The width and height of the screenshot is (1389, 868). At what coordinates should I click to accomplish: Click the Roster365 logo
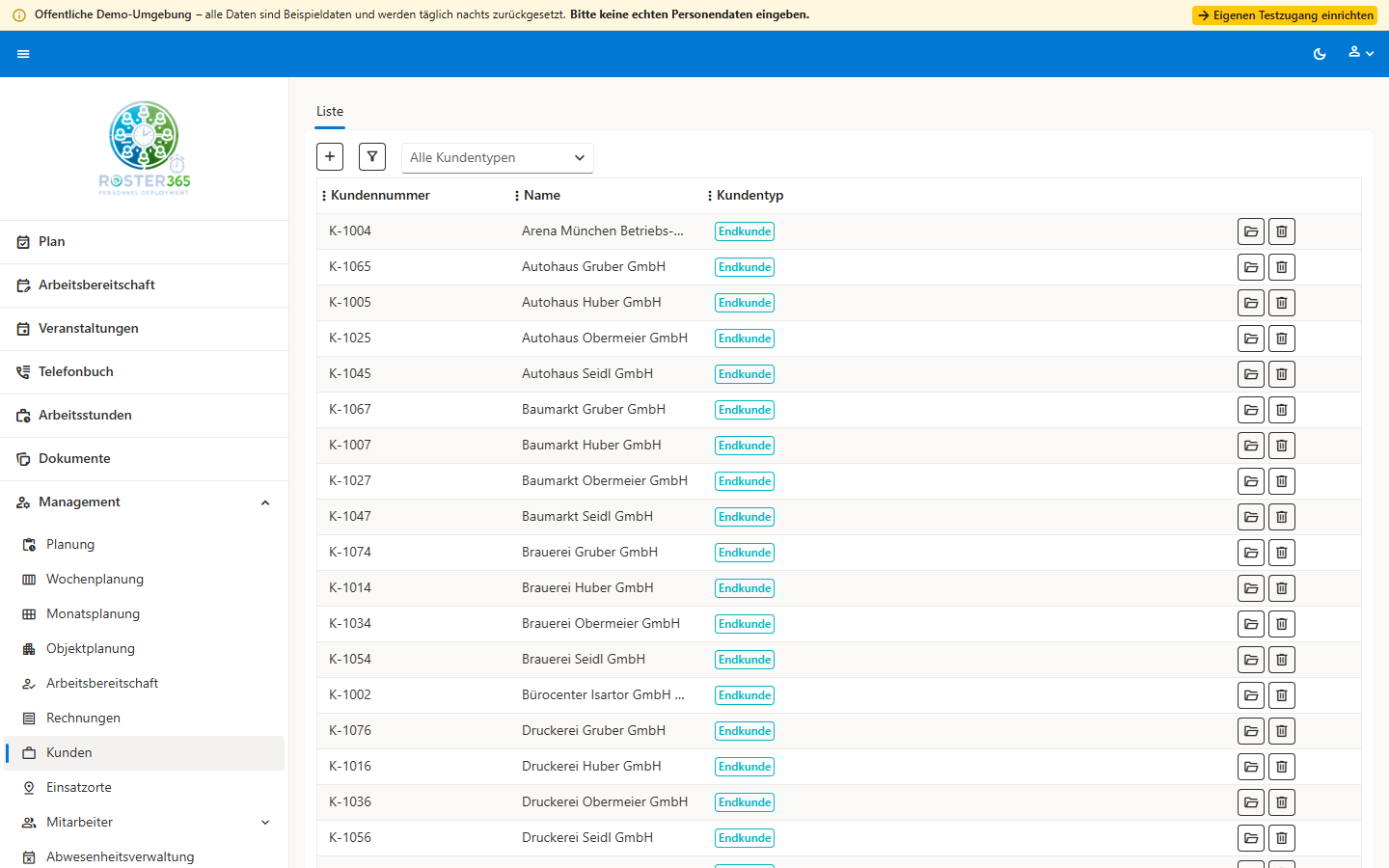(145, 149)
